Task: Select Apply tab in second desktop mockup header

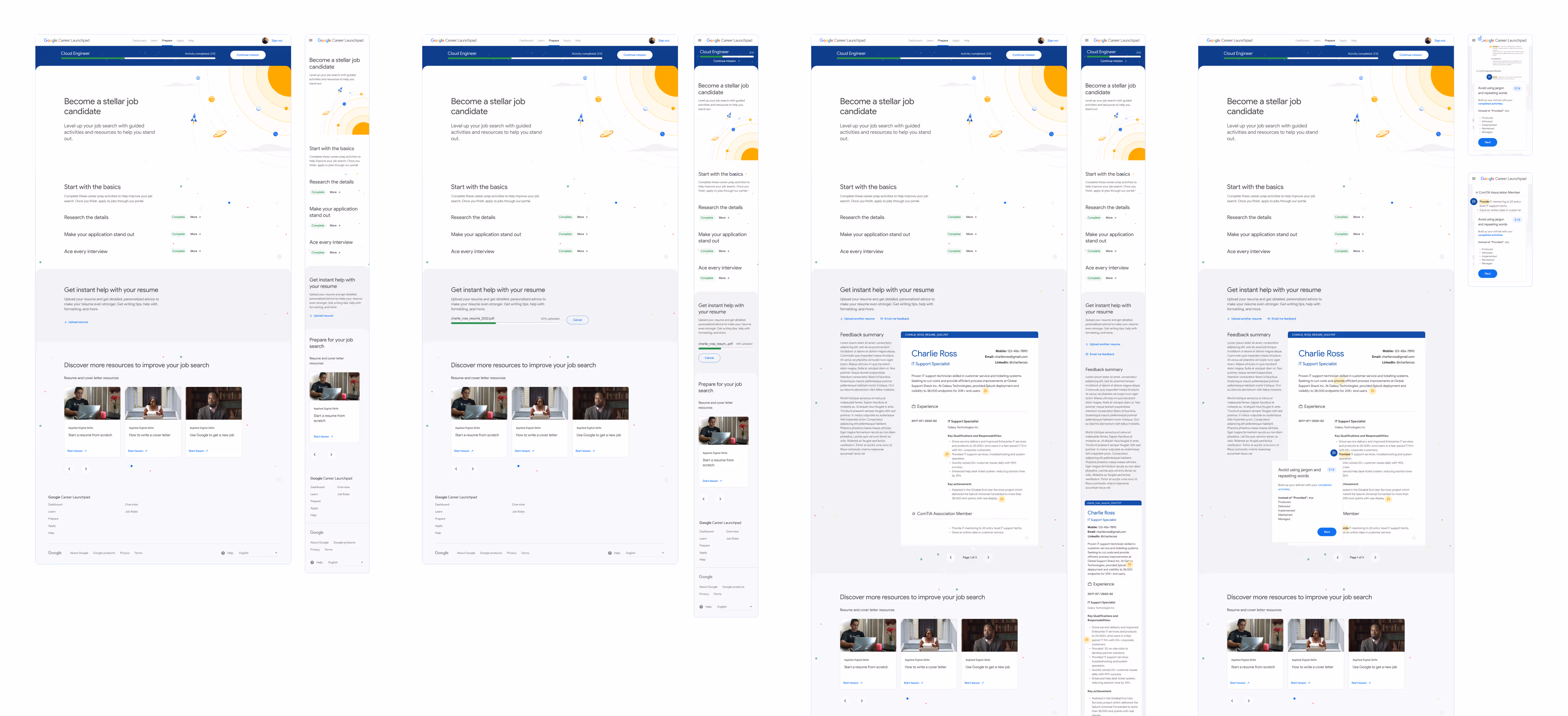Action: (x=567, y=41)
